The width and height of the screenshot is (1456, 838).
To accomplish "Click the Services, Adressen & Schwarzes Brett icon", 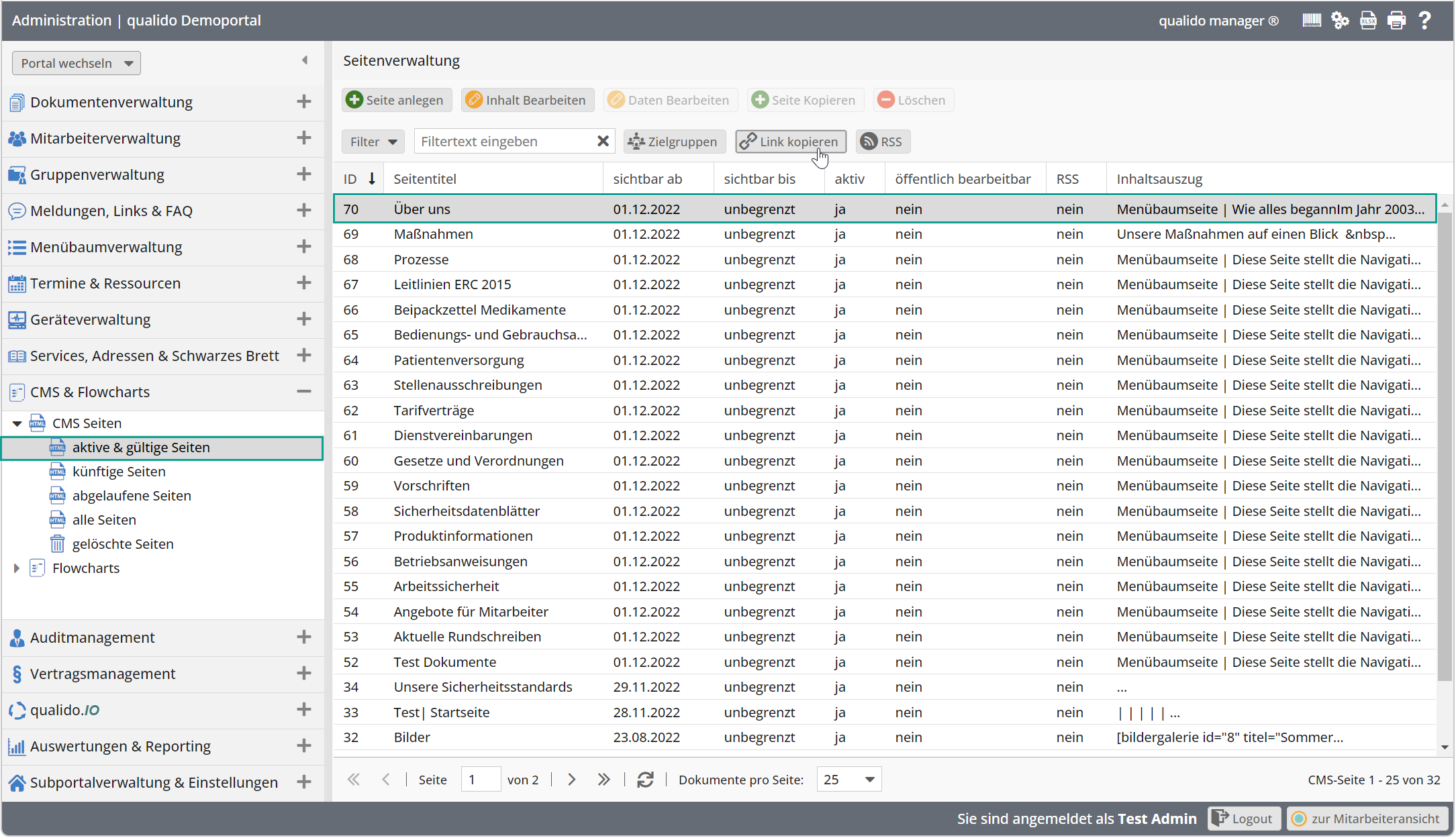I will pos(17,356).
